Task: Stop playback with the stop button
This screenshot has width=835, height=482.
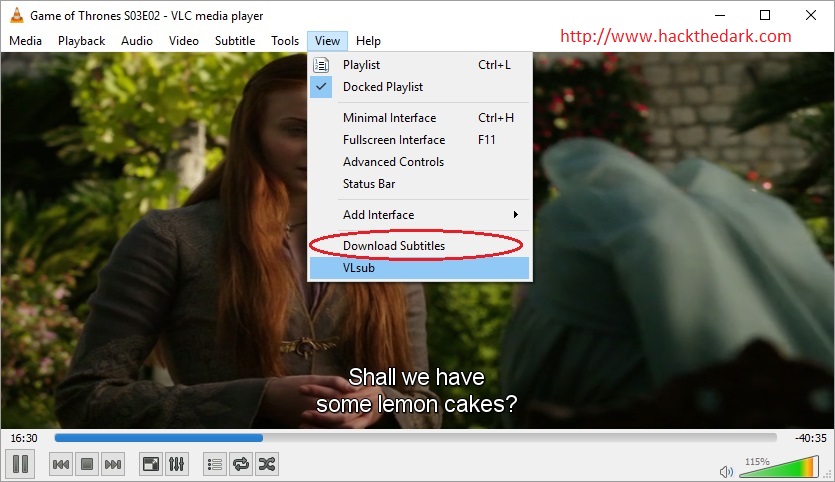Action: point(87,464)
